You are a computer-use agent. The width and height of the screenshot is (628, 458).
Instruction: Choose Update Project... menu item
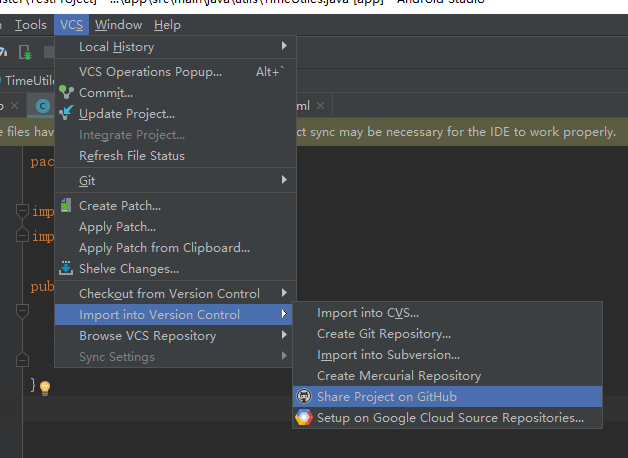tap(175, 114)
